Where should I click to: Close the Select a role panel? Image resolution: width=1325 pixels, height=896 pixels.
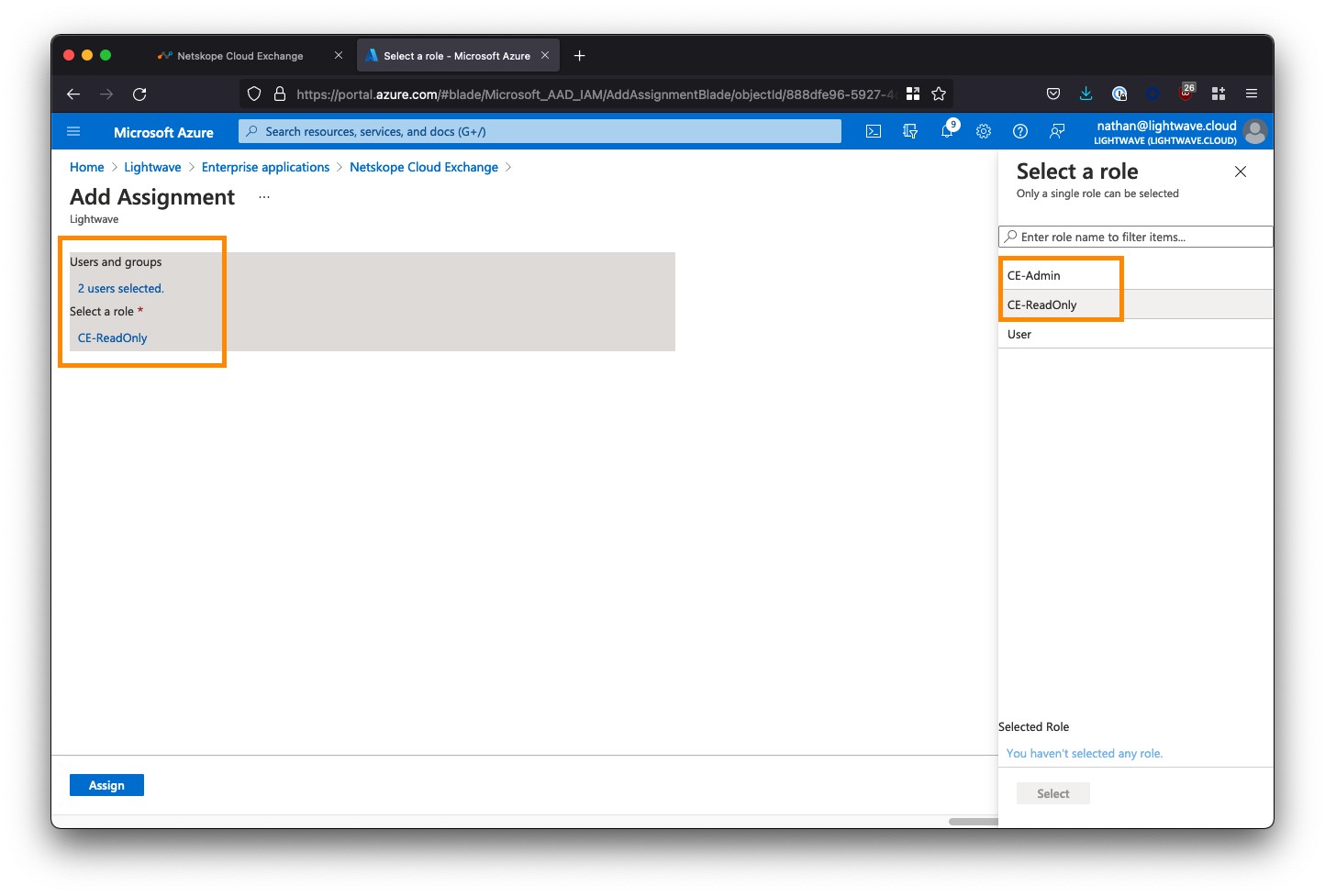click(x=1240, y=171)
